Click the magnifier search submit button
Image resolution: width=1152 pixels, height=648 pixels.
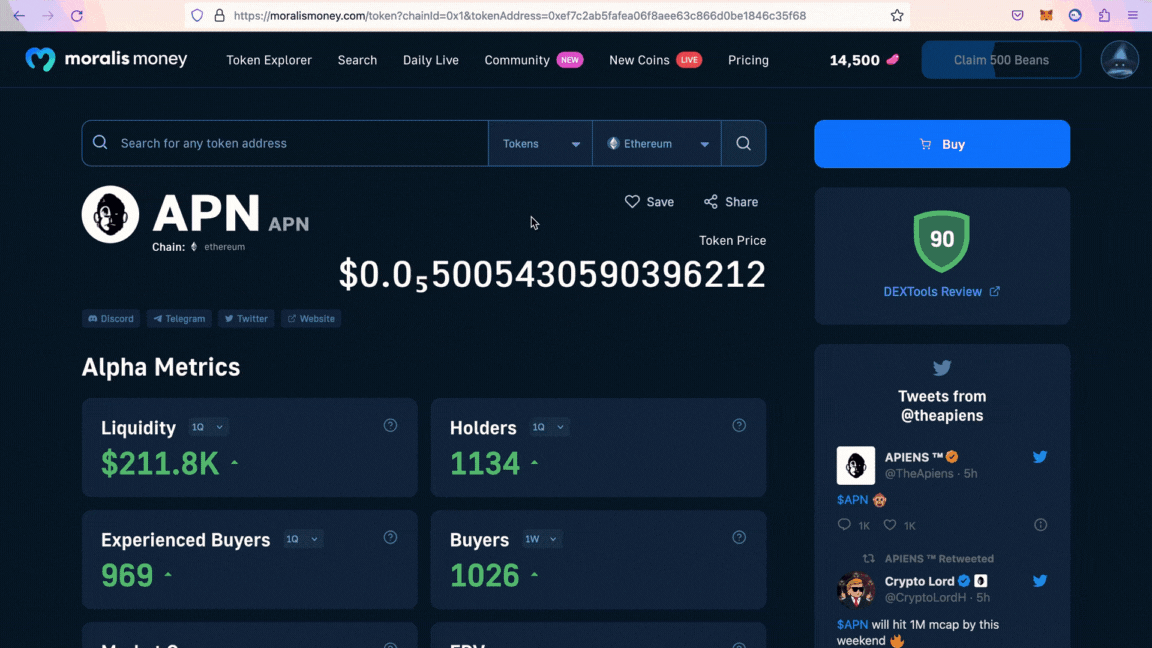[744, 143]
